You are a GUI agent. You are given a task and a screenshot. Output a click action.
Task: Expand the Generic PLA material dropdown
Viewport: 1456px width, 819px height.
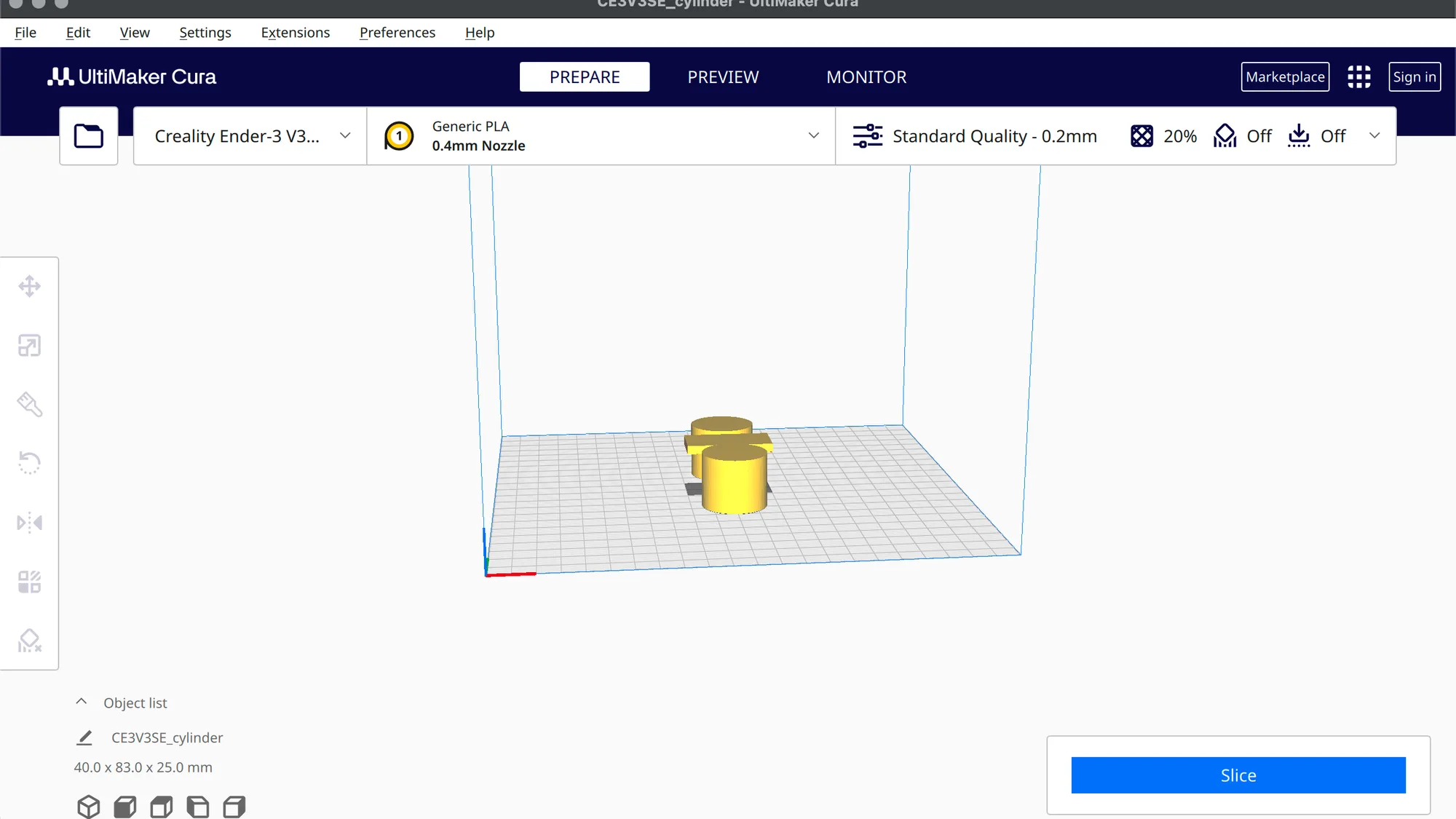coord(601,136)
